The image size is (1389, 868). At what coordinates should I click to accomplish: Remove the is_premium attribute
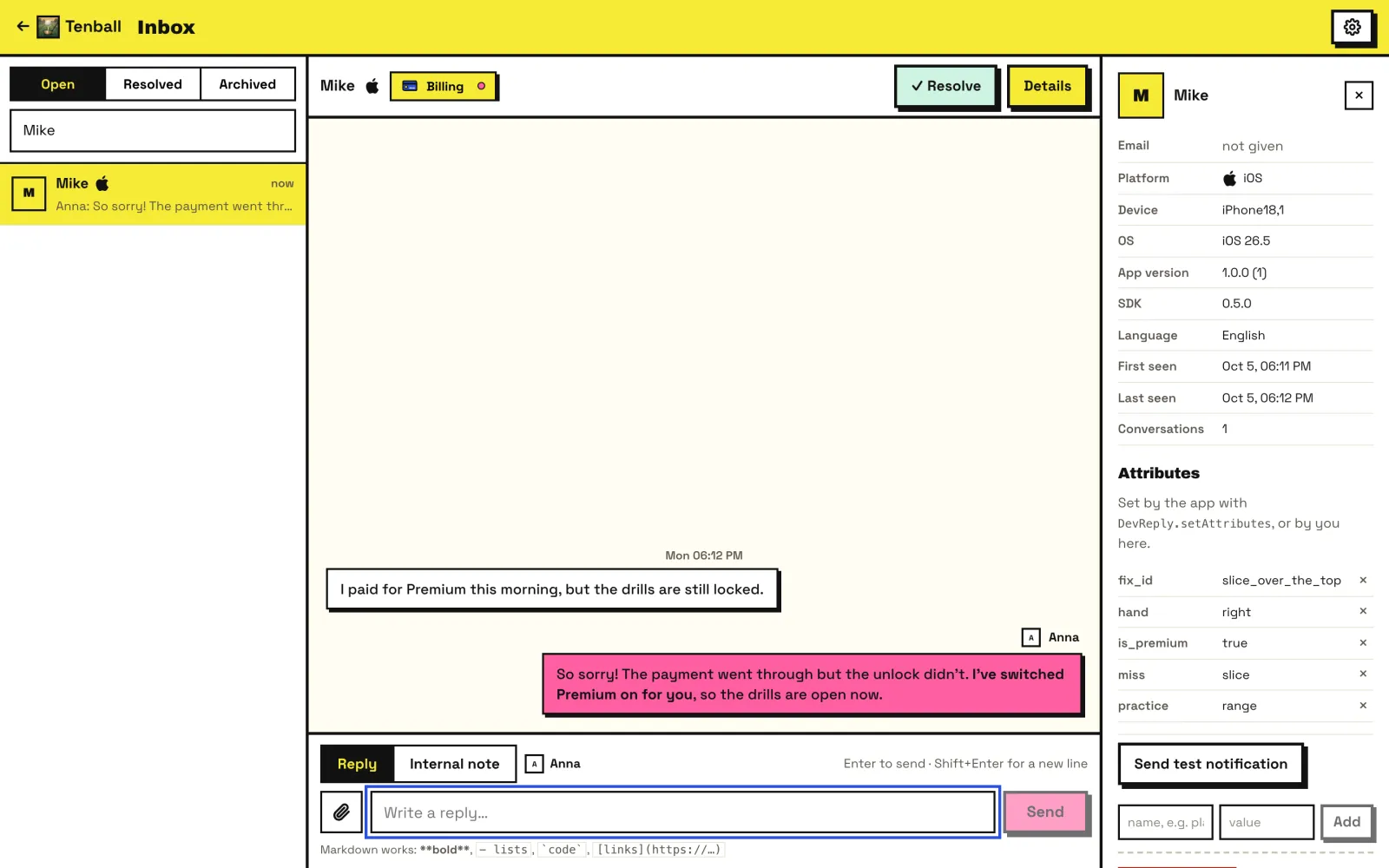[x=1363, y=642]
